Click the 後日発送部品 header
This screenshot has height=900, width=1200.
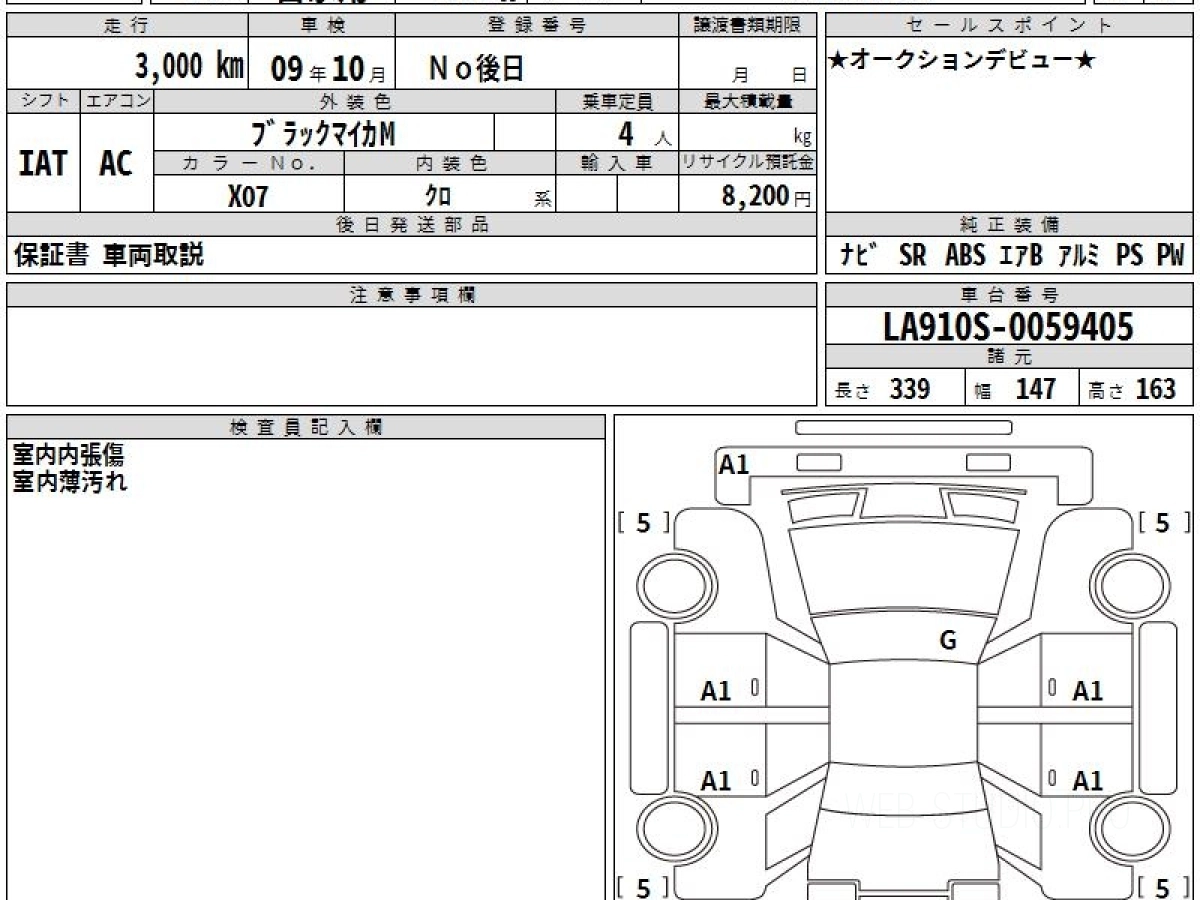[x=412, y=225]
